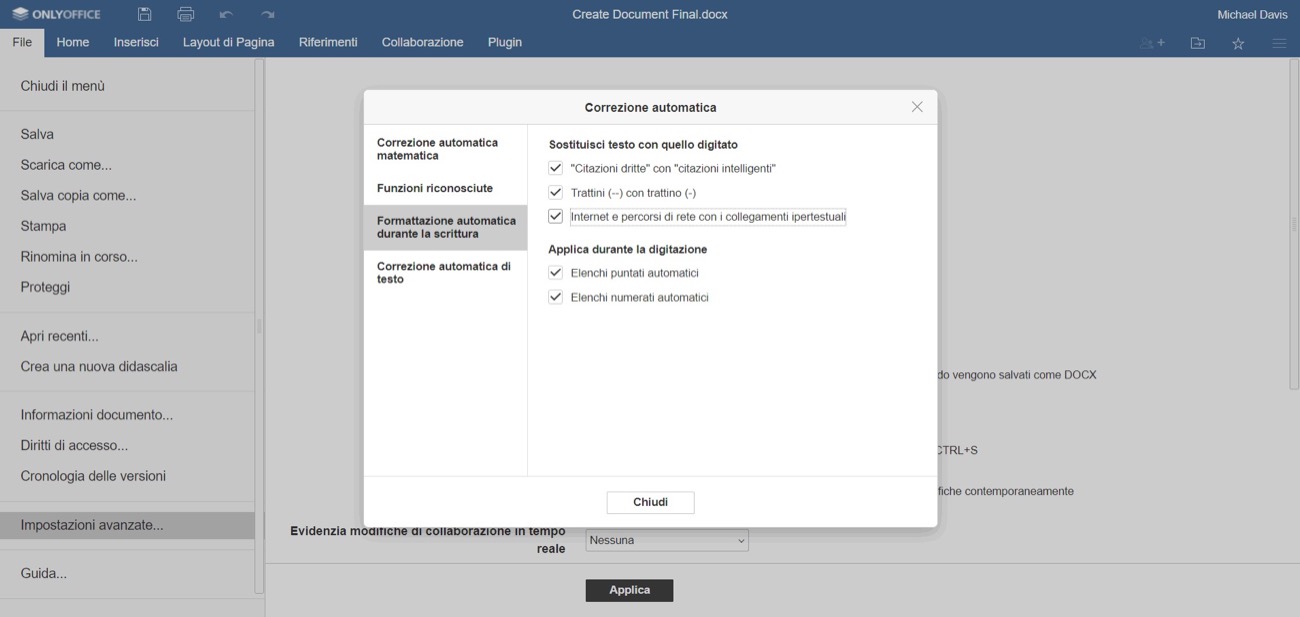
Task: Open the Inserisci tab
Action: pyautogui.click(x=136, y=42)
